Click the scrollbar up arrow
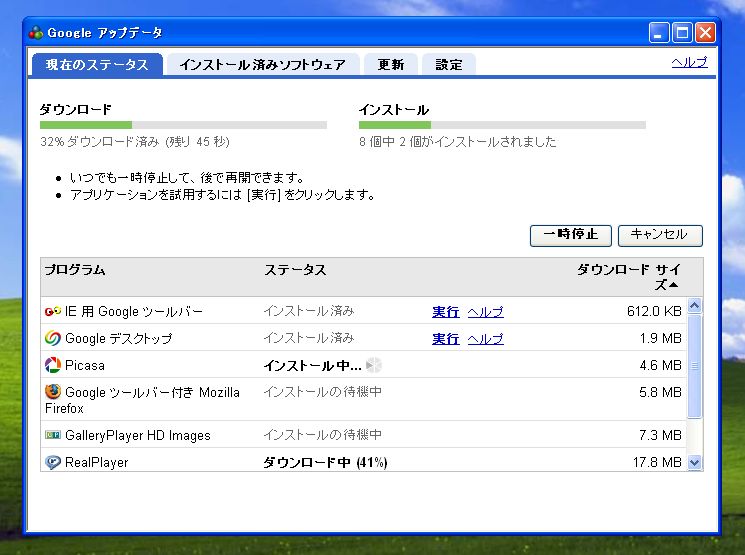The width and height of the screenshot is (745, 555). coord(695,306)
